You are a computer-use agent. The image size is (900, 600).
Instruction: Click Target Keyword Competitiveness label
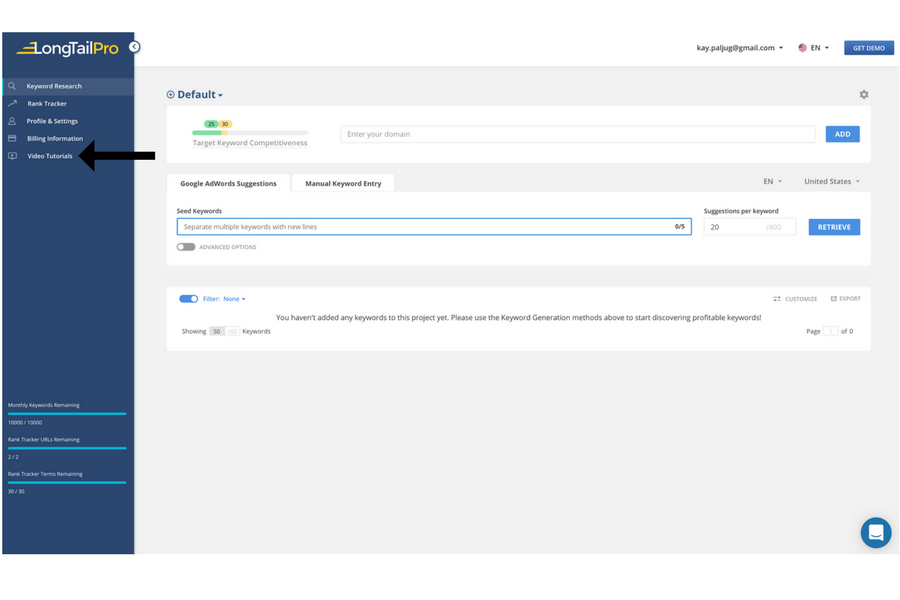[250, 143]
